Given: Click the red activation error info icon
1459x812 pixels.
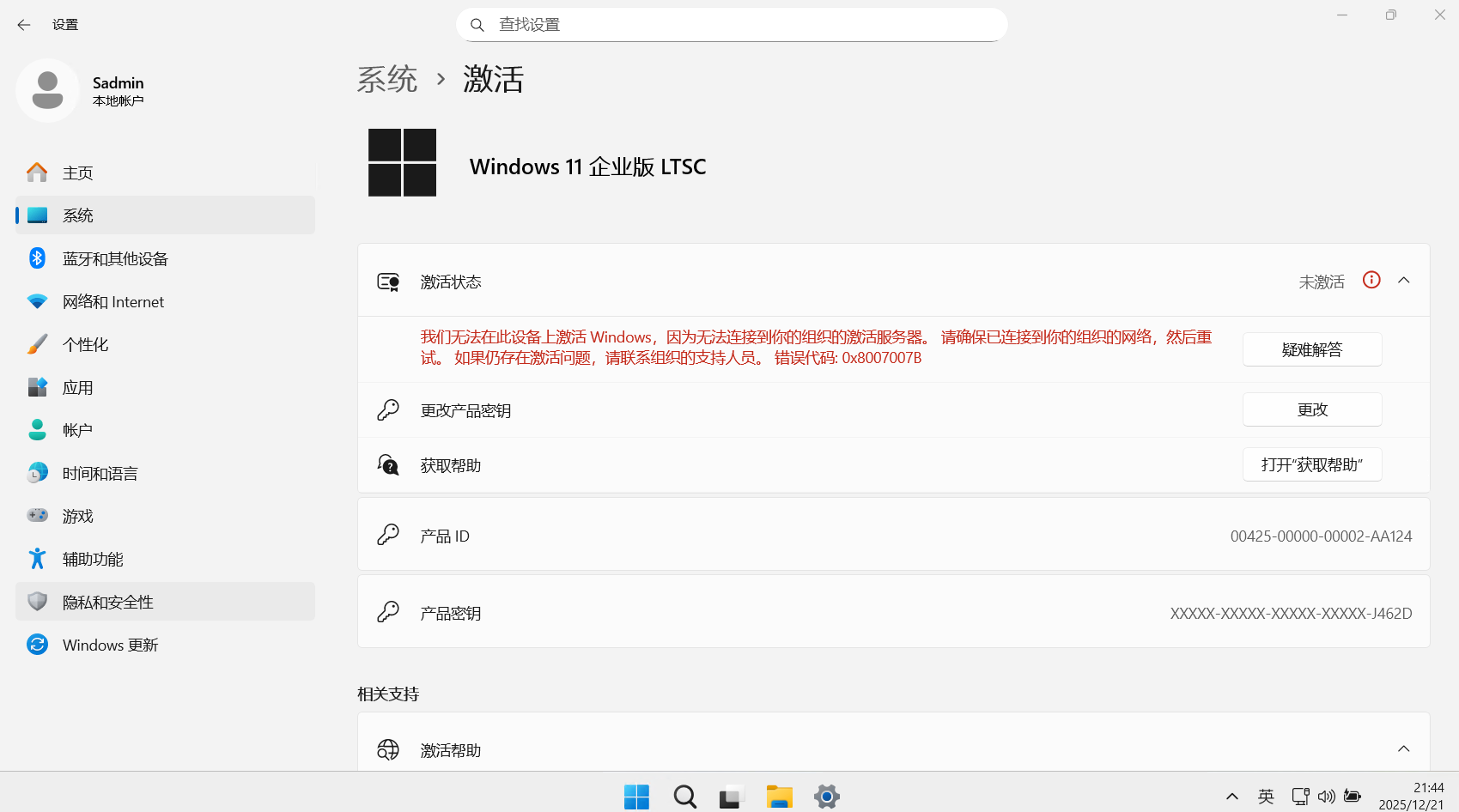Looking at the screenshot, I should (1371, 280).
